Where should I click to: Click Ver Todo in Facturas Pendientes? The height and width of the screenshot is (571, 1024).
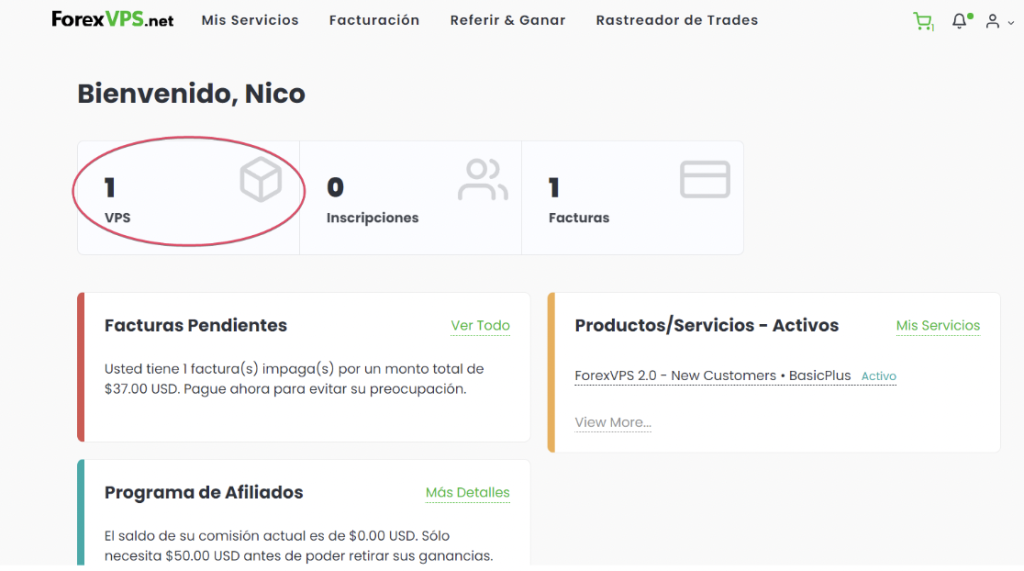(x=480, y=325)
